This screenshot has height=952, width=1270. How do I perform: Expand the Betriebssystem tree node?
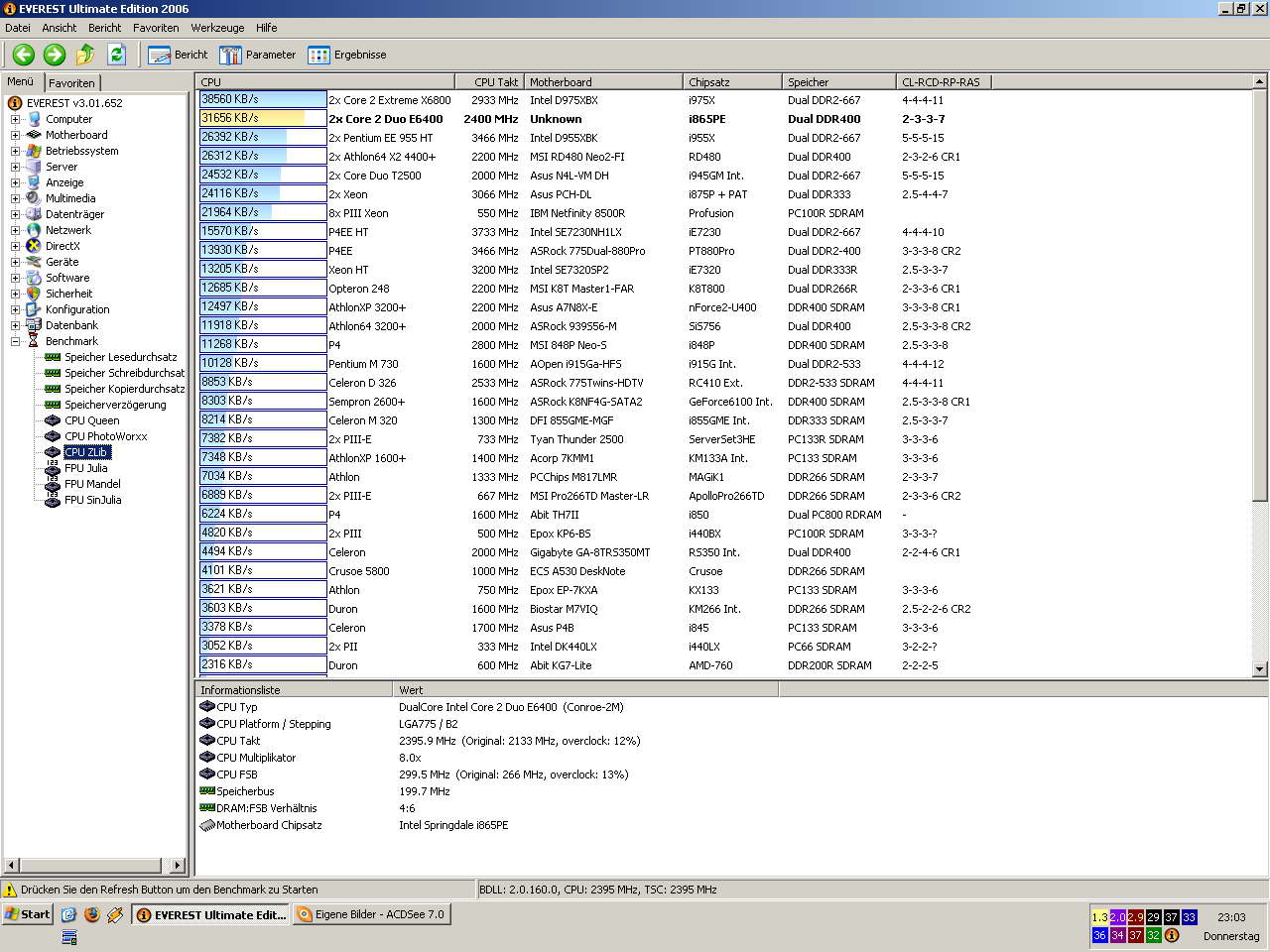pos(16,151)
